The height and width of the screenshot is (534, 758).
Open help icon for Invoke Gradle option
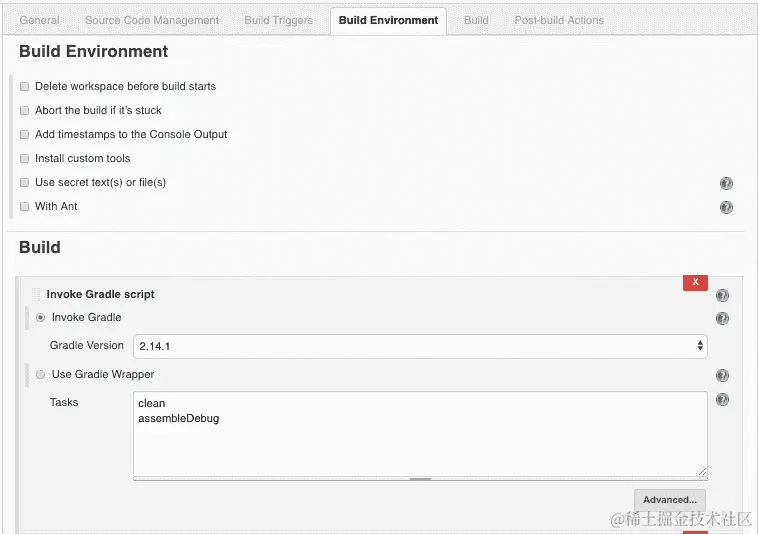pos(722,318)
